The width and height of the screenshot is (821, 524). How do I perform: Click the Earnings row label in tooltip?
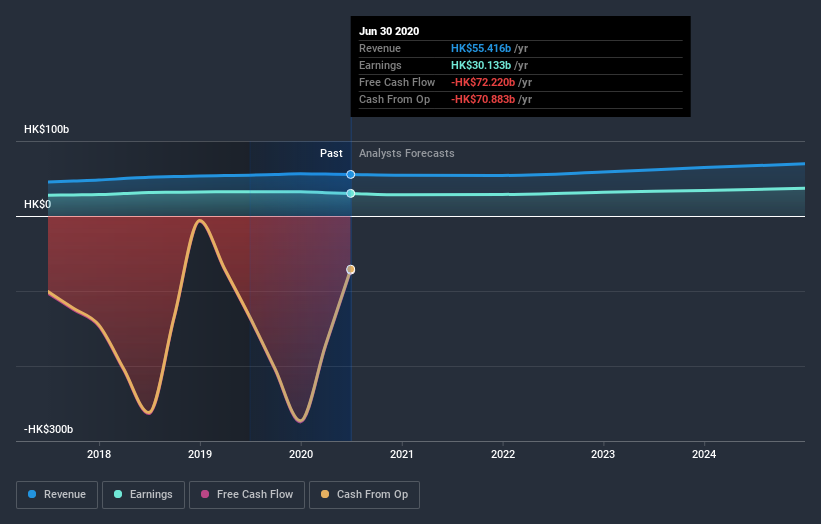380,65
